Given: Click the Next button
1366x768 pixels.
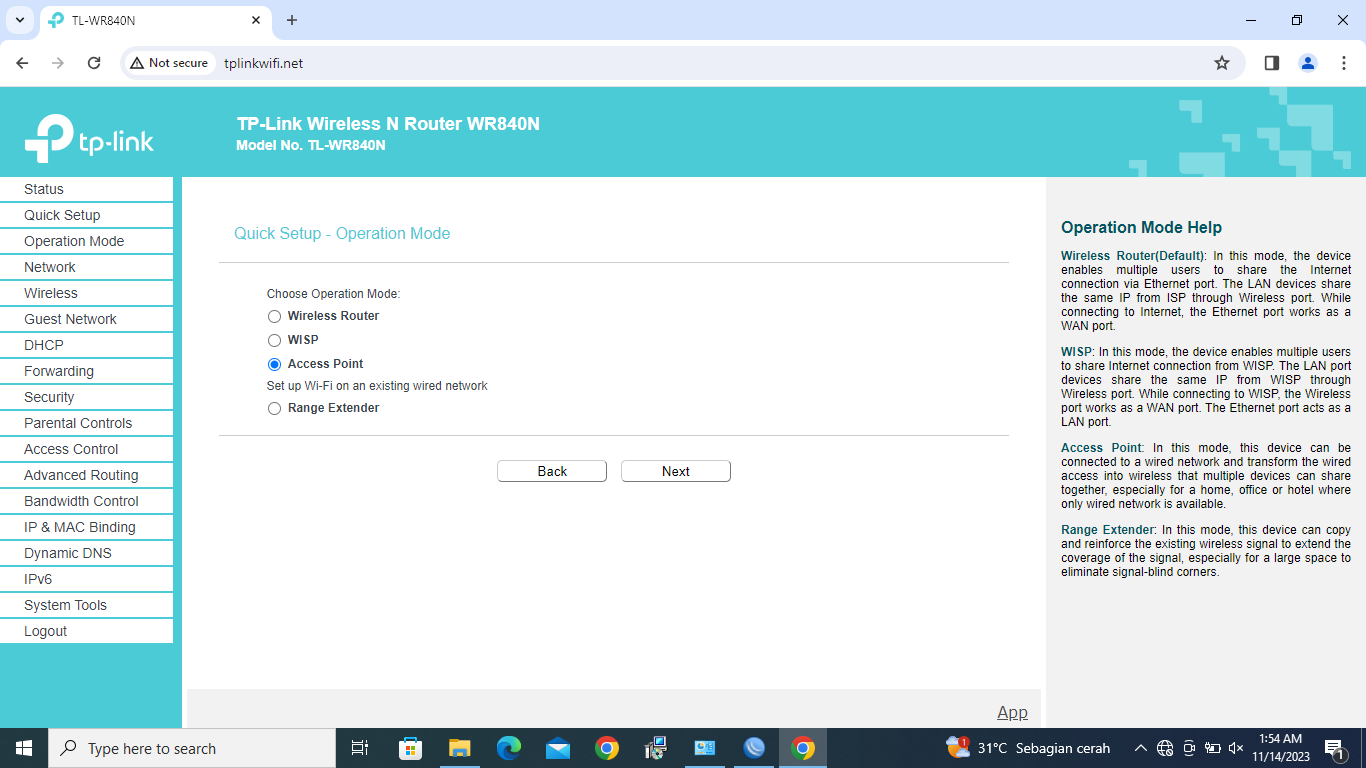Looking at the screenshot, I should [x=676, y=471].
